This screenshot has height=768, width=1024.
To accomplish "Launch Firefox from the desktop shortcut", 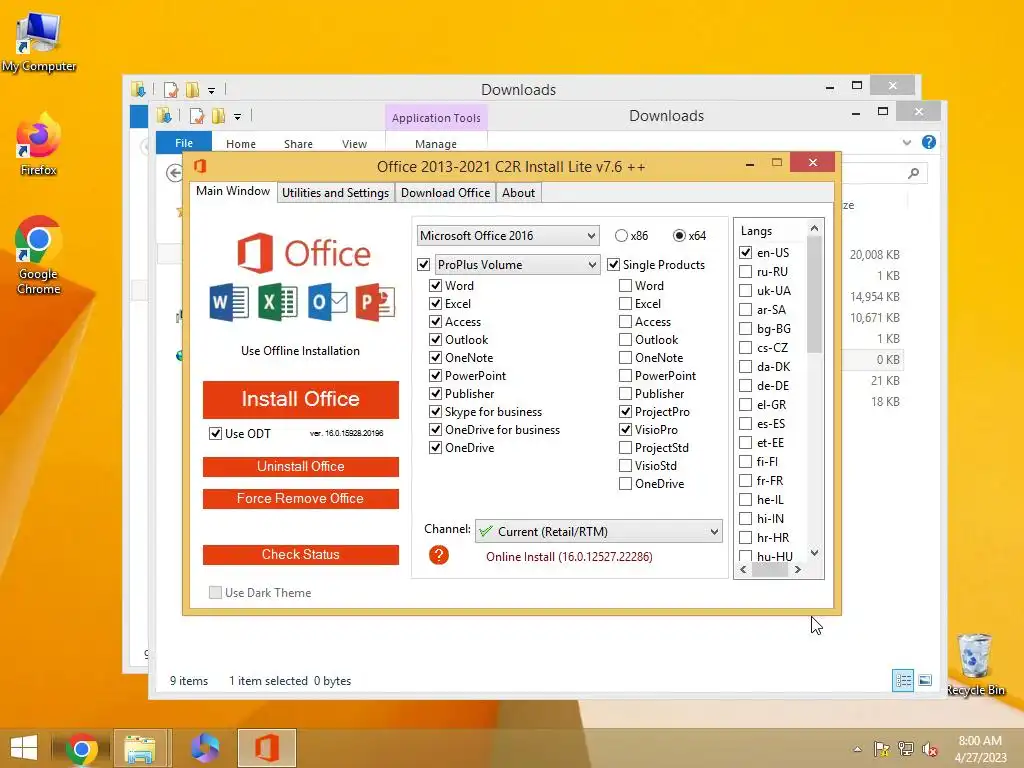I will tap(39, 145).
